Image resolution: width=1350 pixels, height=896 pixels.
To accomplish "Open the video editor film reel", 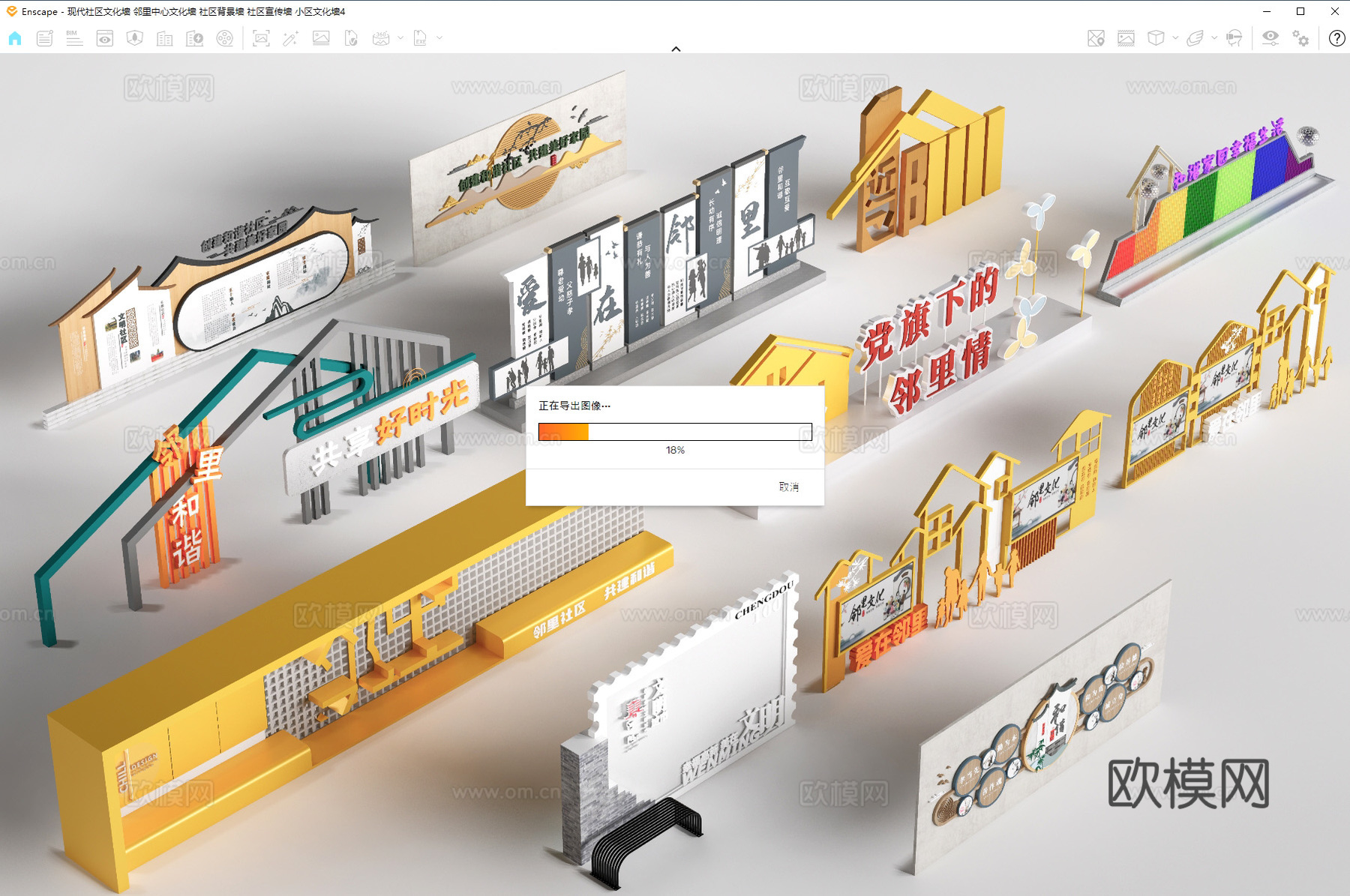I will coord(225,38).
